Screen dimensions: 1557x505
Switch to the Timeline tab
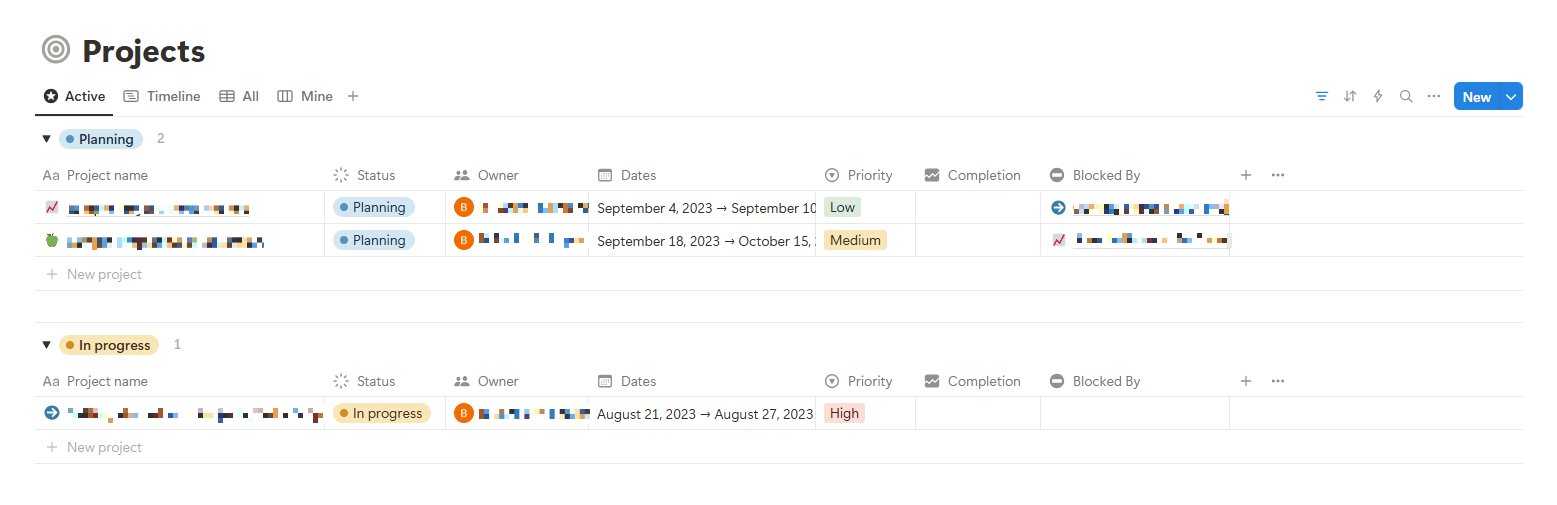pos(162,96)
